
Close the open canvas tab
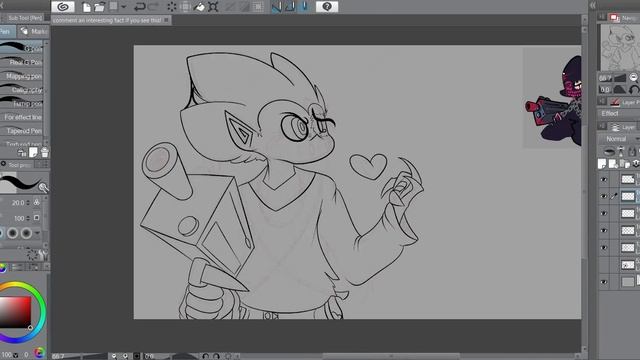click(167, 20)
